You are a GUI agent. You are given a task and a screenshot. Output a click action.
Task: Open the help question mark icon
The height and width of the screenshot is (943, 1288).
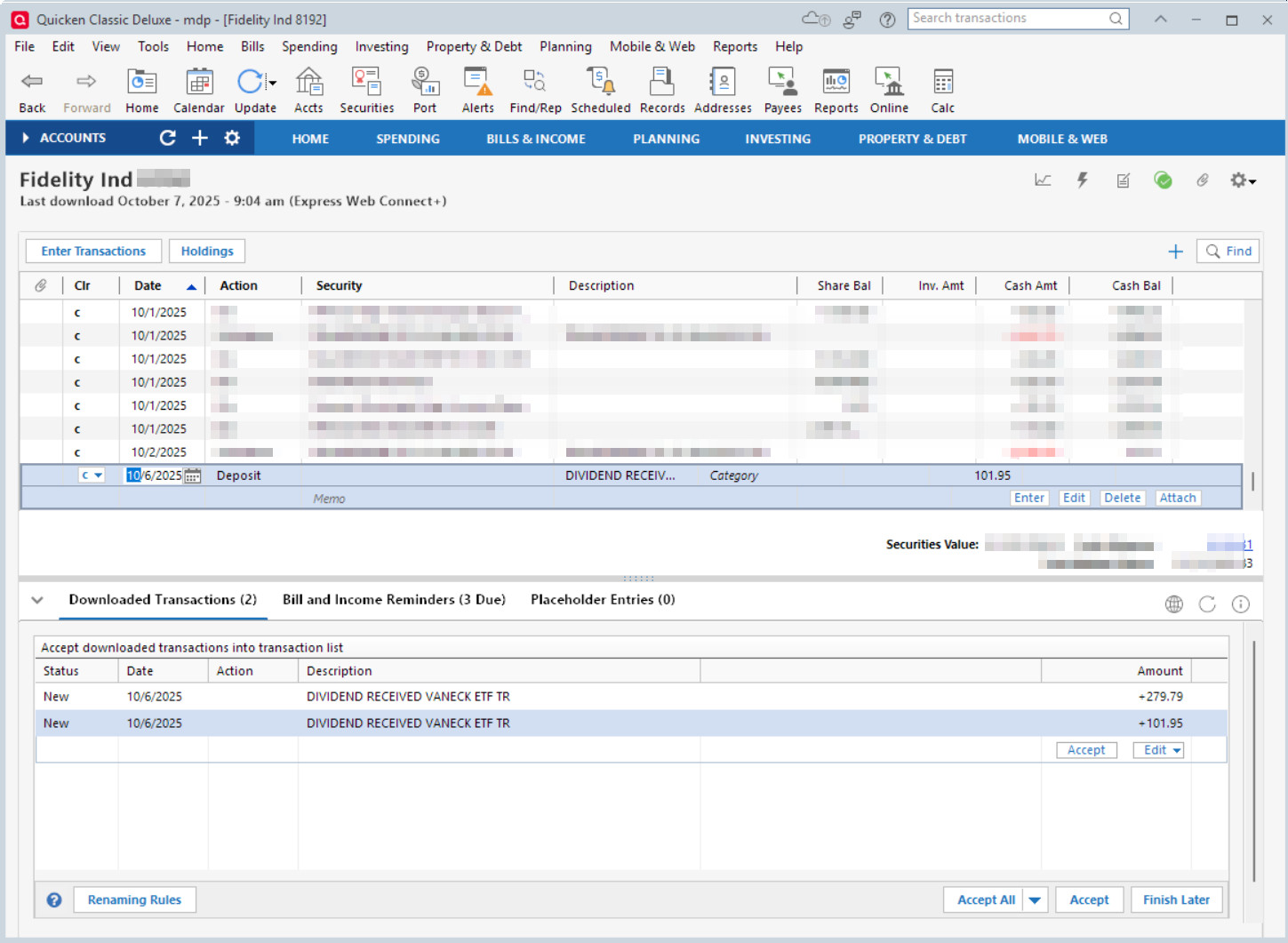pyautogui.click(x=887, y=20)
